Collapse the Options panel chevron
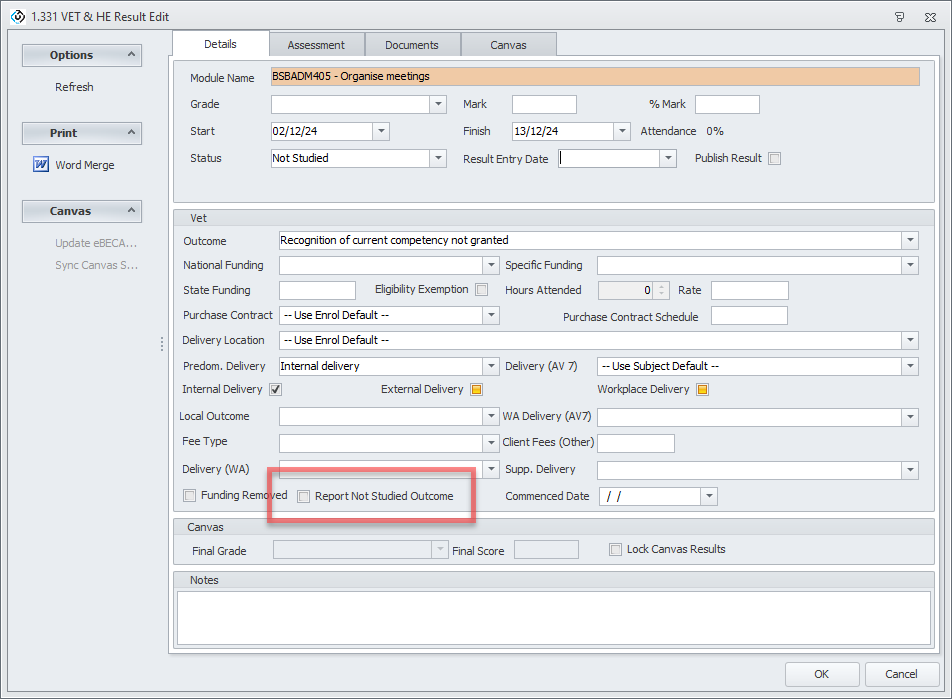Image resolution: width=952 pixels, height=699 pixels. click(x=129, y=55)
